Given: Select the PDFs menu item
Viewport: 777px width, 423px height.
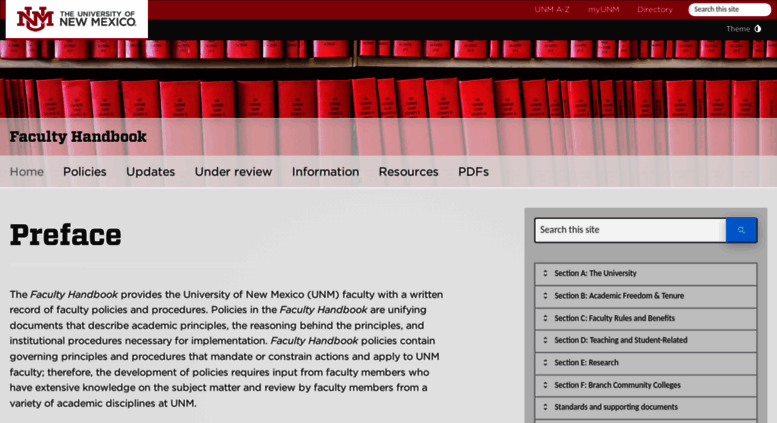Looking at the screenshot, I should point(473,171).
